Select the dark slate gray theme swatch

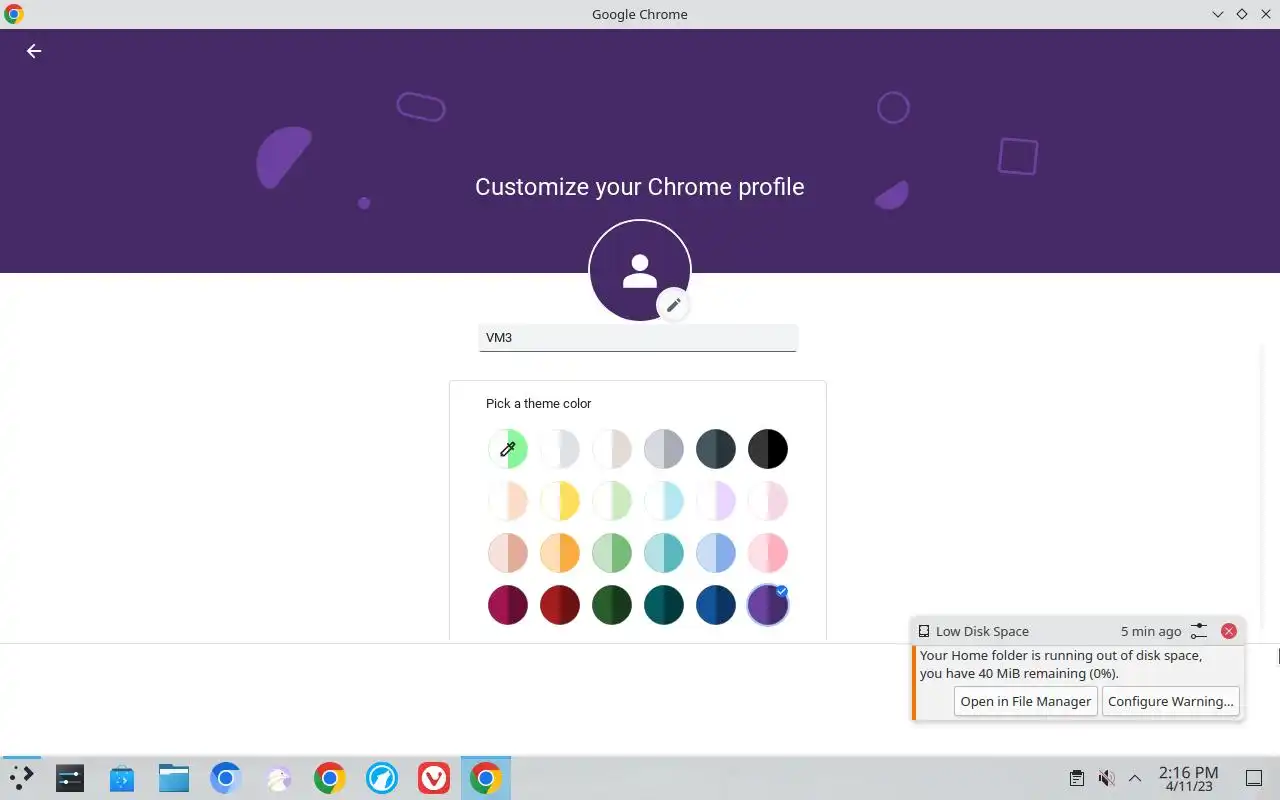[x=716, y=449]
